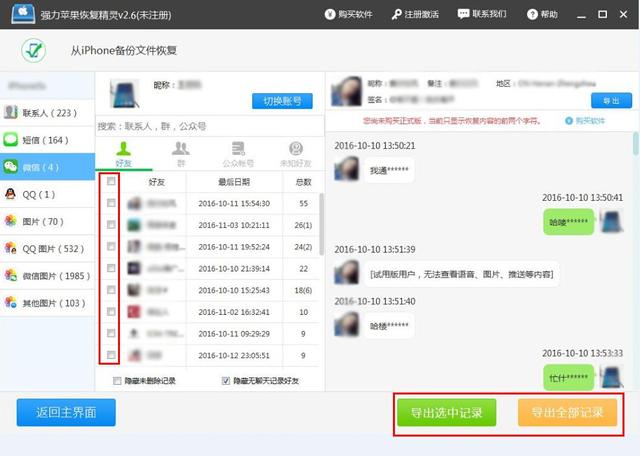Click friend avatar in row with total 22
The height and width of the screenshot is (456, 640).
click(134, 268)
